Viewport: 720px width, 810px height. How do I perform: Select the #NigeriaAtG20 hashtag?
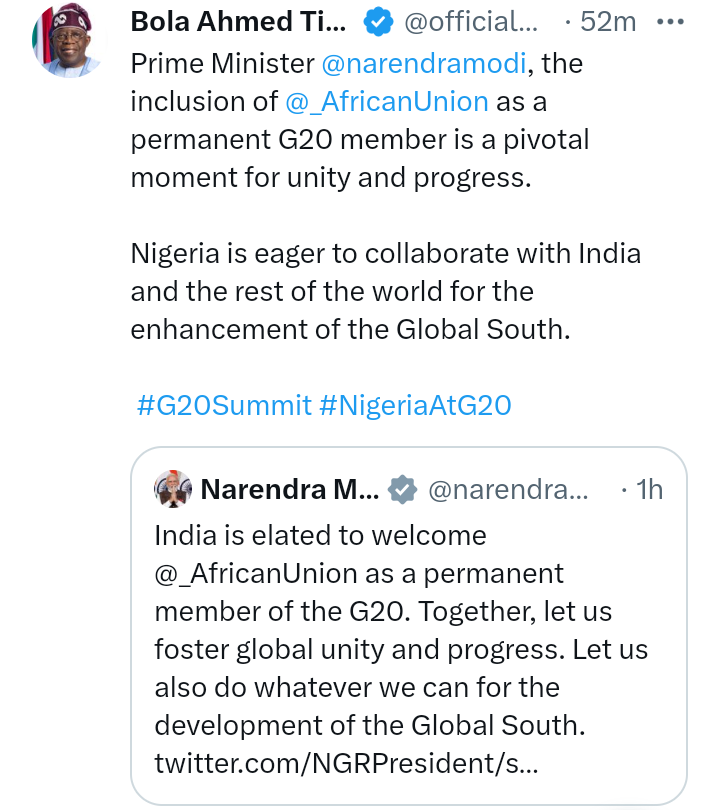tap(415, 405)
